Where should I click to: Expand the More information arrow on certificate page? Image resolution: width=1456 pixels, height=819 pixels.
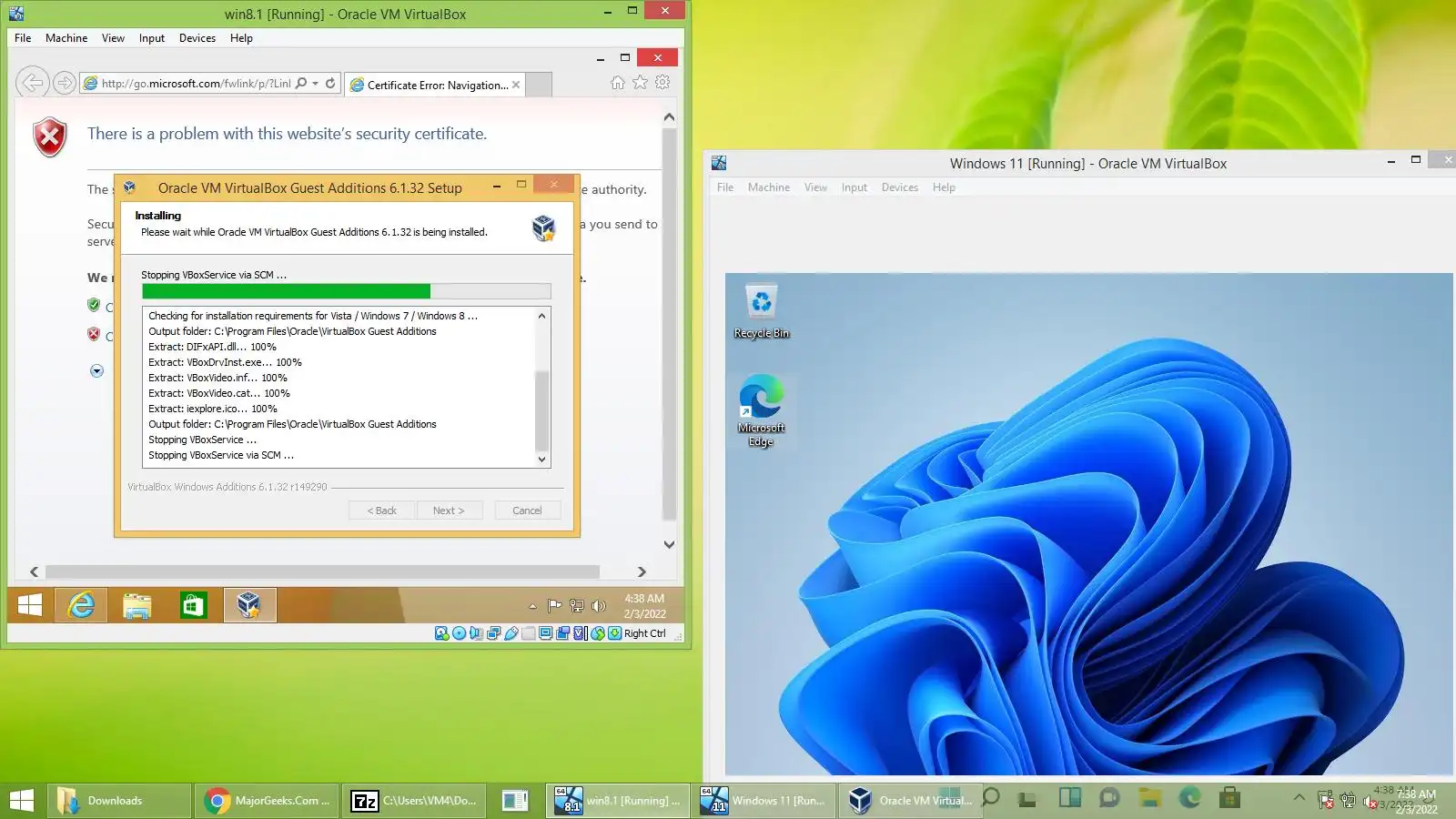click(96, 370)
